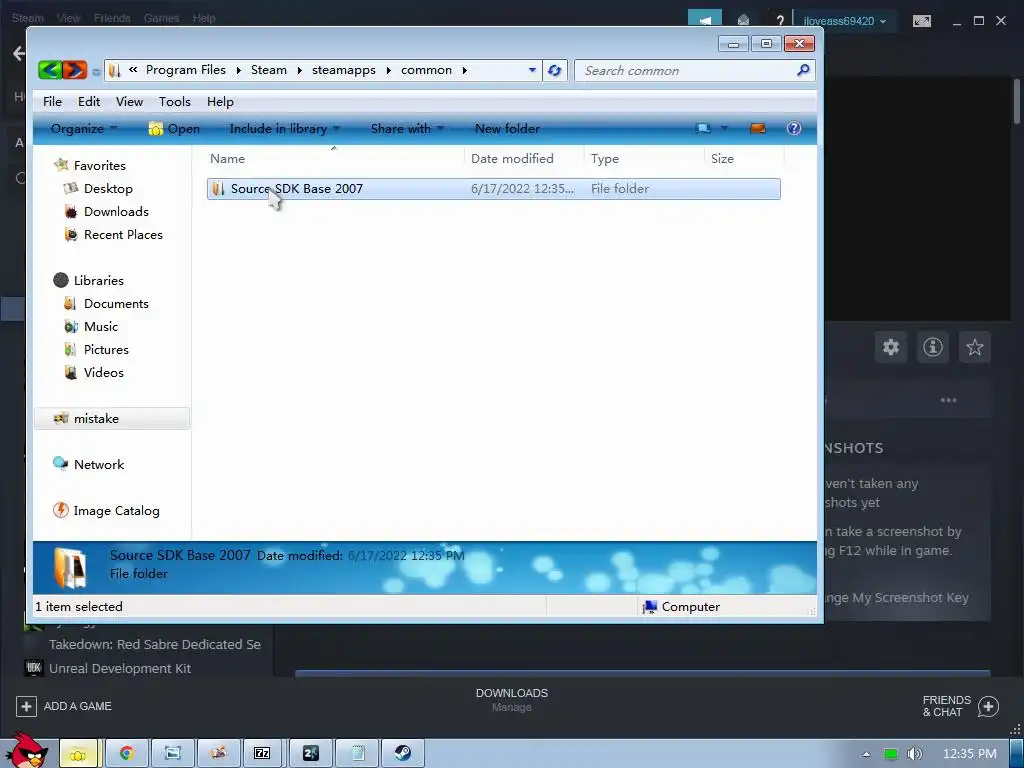Change your view icon in toolbar
This screenshot has width=1024, height=768.
[x=703, y=129]
